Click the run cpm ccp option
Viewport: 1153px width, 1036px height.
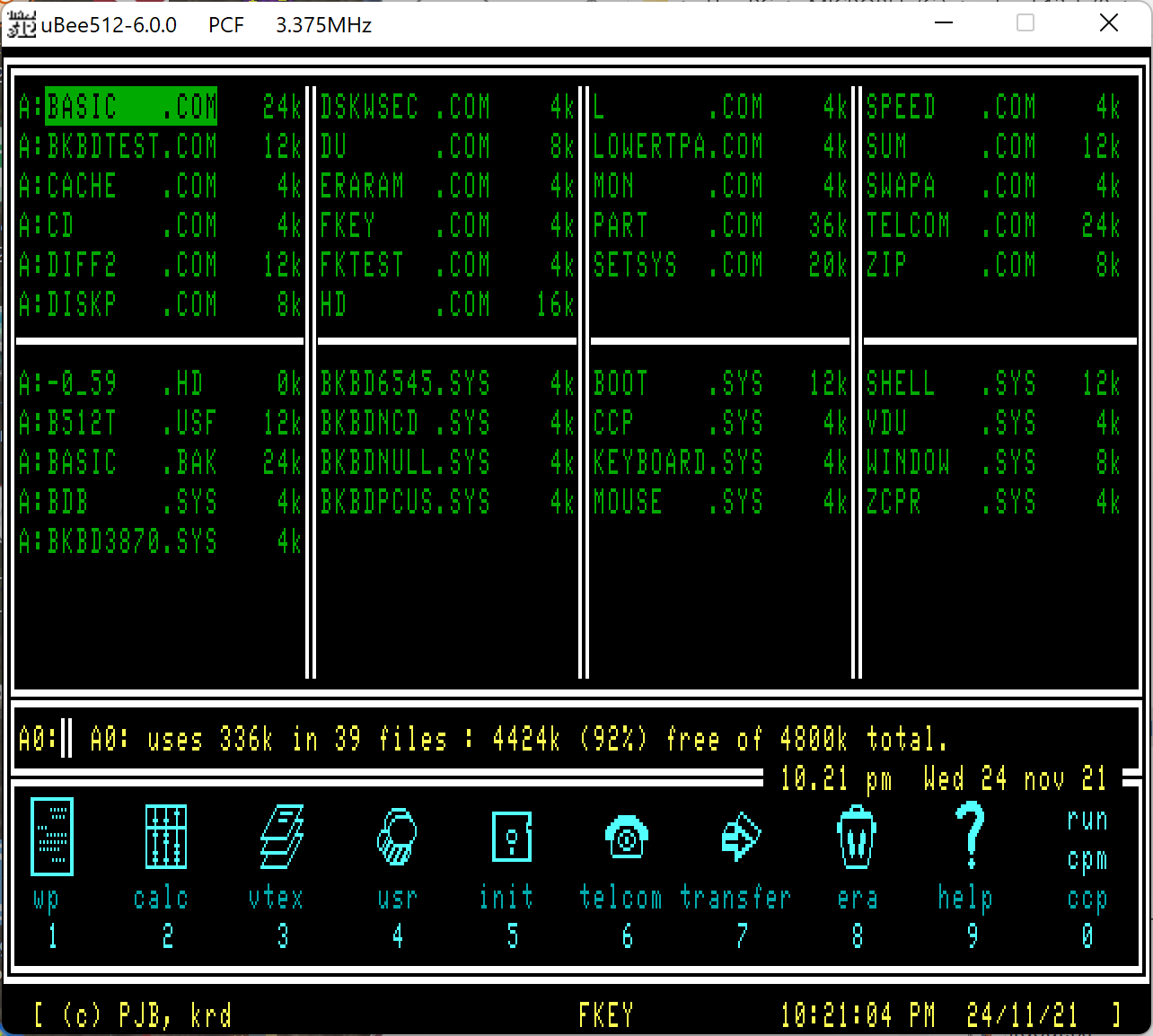(1087, 859)
